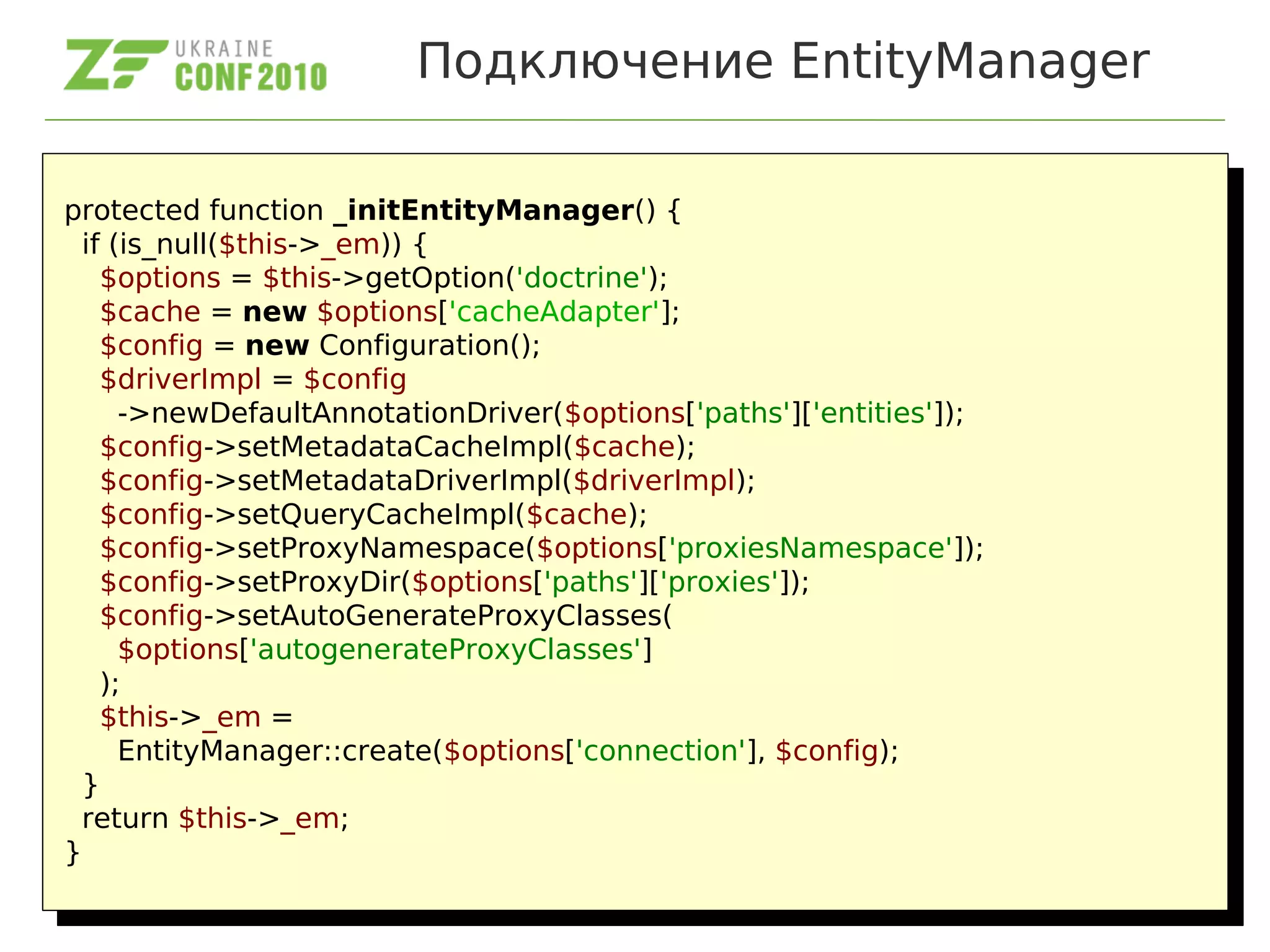Click the ZF Ukraine Conf 2010 logo
The width and height of the screenshot is (1270, 952).
195,65
